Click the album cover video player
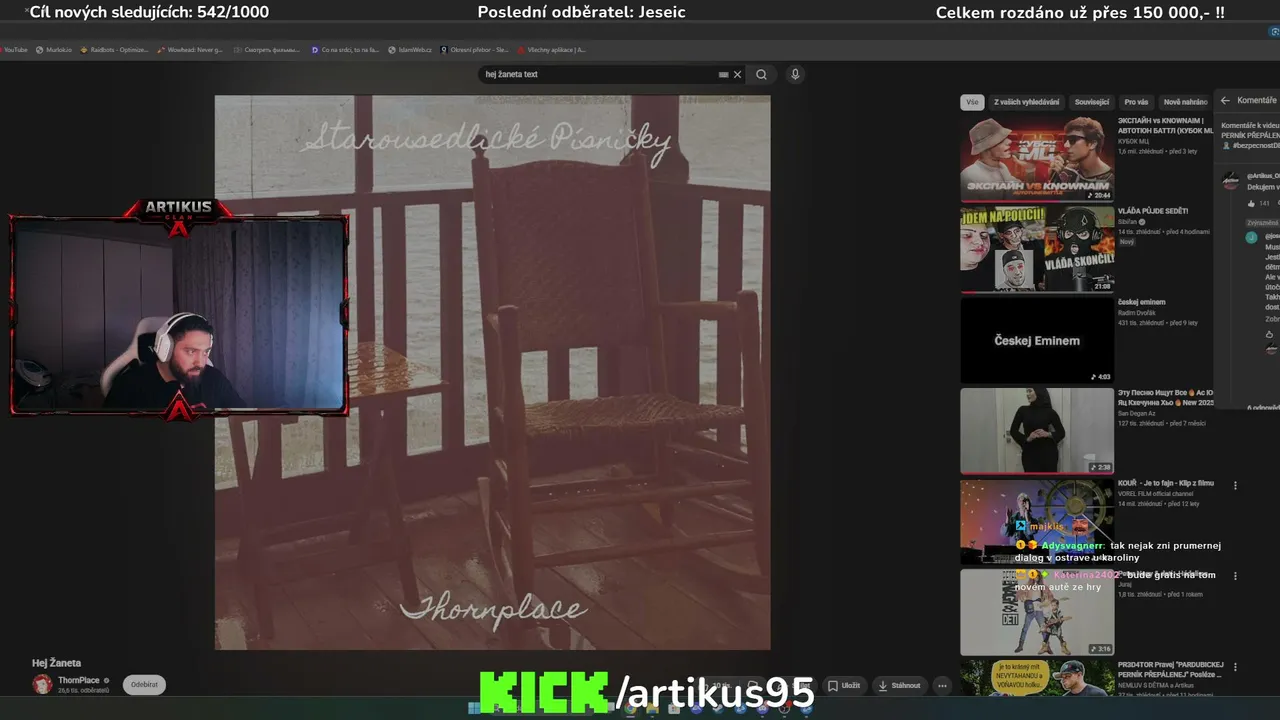Screen dimensions: 1280x720 click(x=492, y=372)
